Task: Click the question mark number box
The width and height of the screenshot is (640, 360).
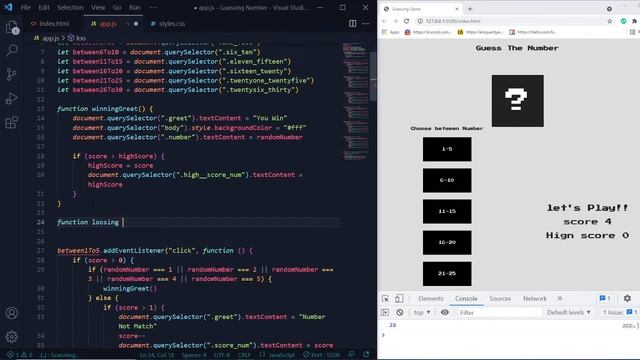Action: coord(518,100)
